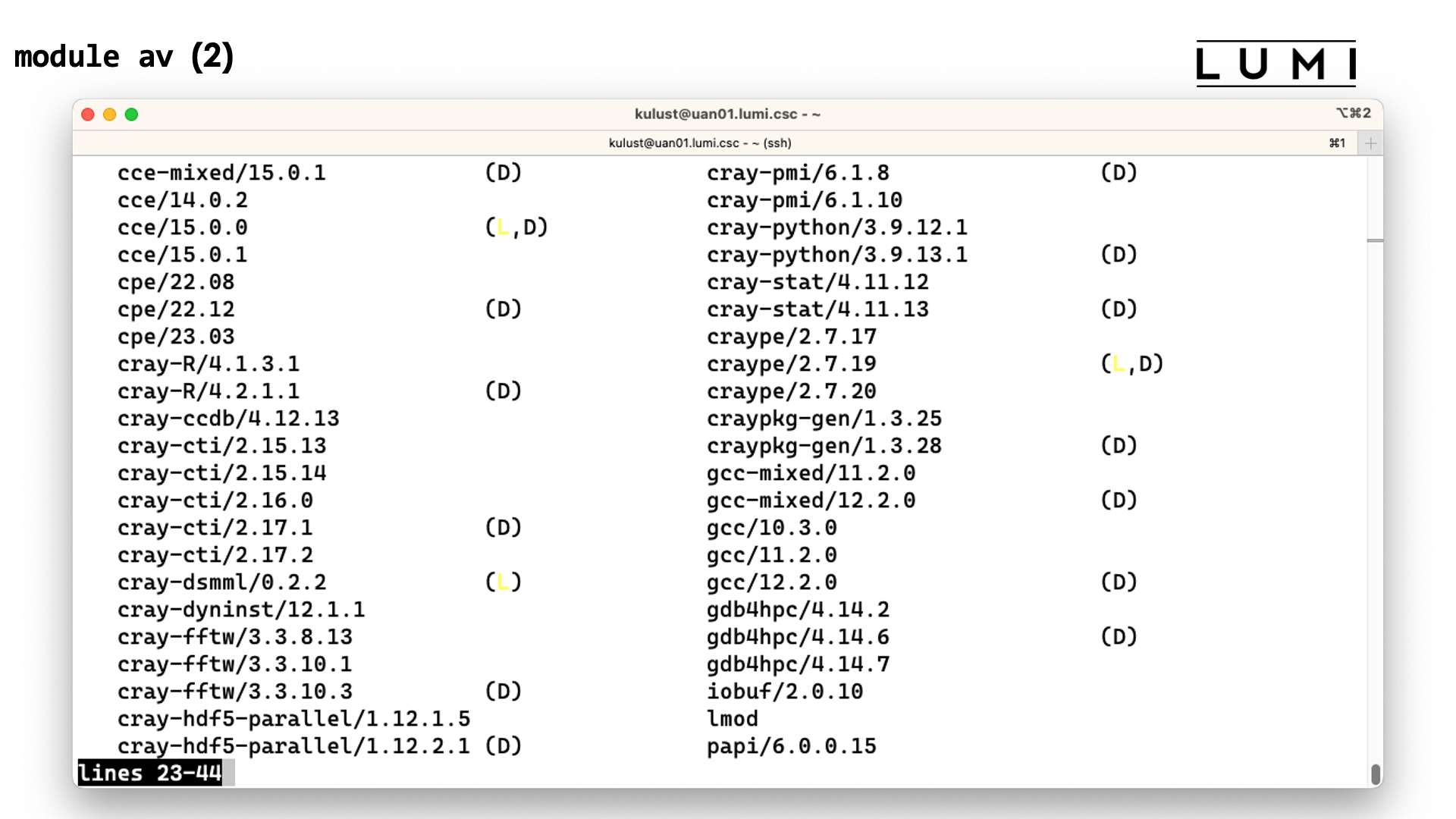Click the terminal vertical scrollbar thumb
Image resolution: width=1456 pixels, height=819 pixels.
click(1375, 774)
